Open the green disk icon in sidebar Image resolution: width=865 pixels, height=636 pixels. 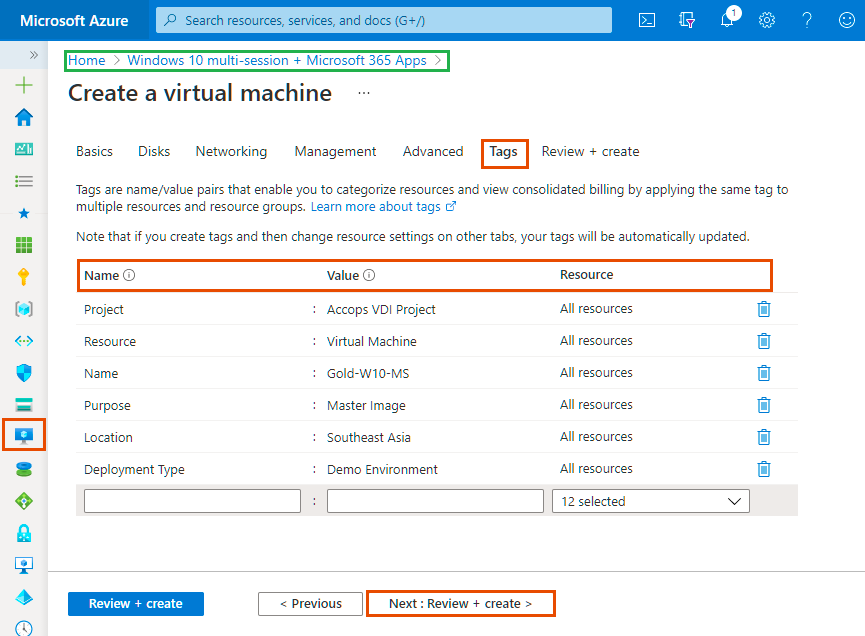tap(24, 469)
